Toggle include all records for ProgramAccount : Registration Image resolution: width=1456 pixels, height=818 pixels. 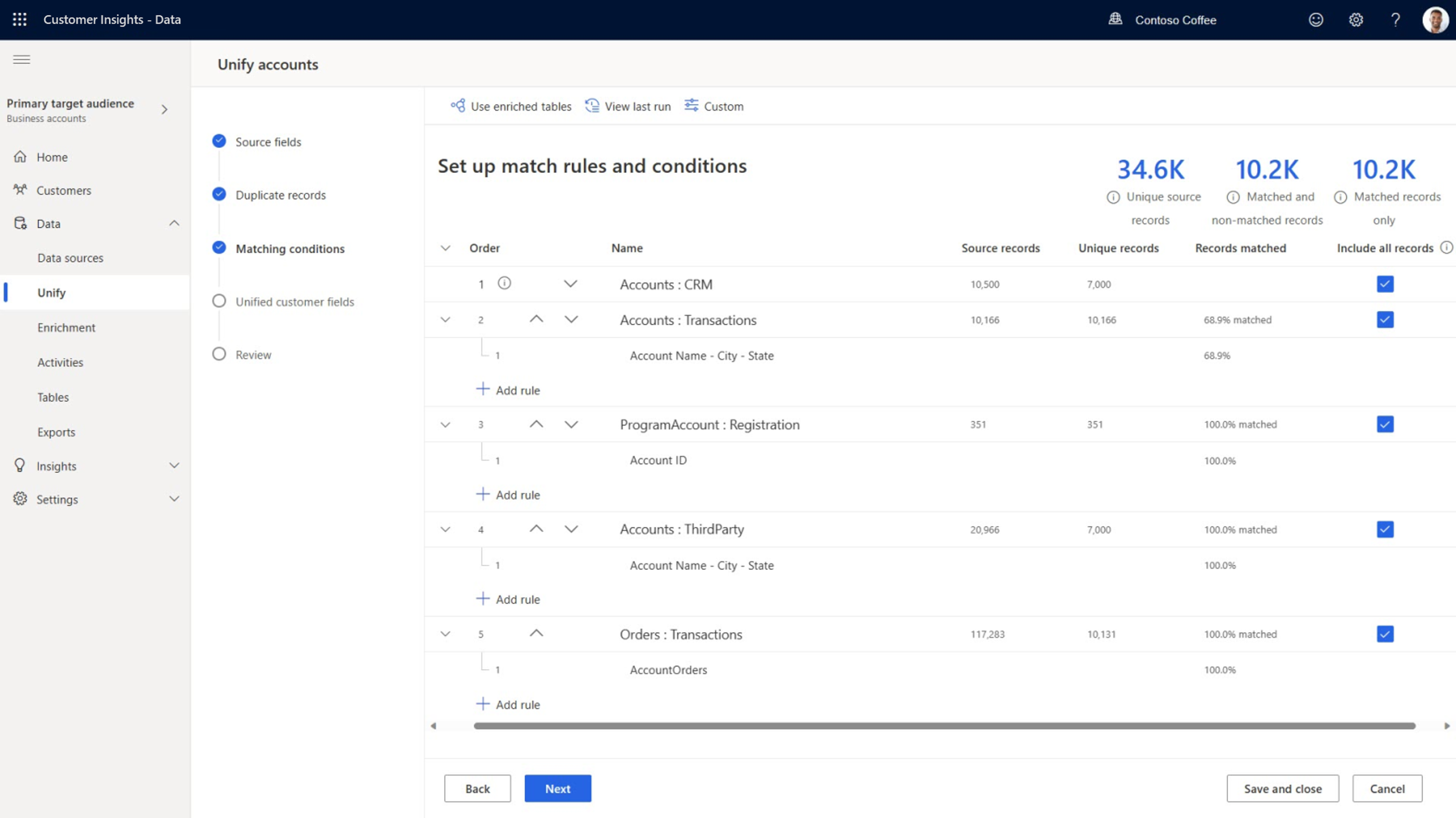click(x=1385, y=424)
